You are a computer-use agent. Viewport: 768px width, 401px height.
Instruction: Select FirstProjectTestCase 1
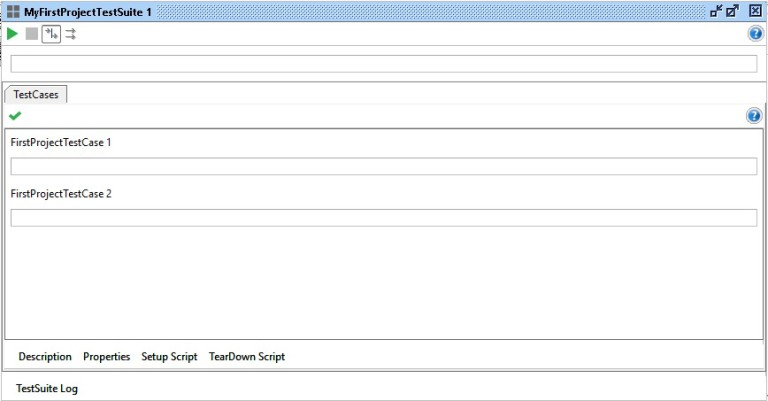point(61,142)
